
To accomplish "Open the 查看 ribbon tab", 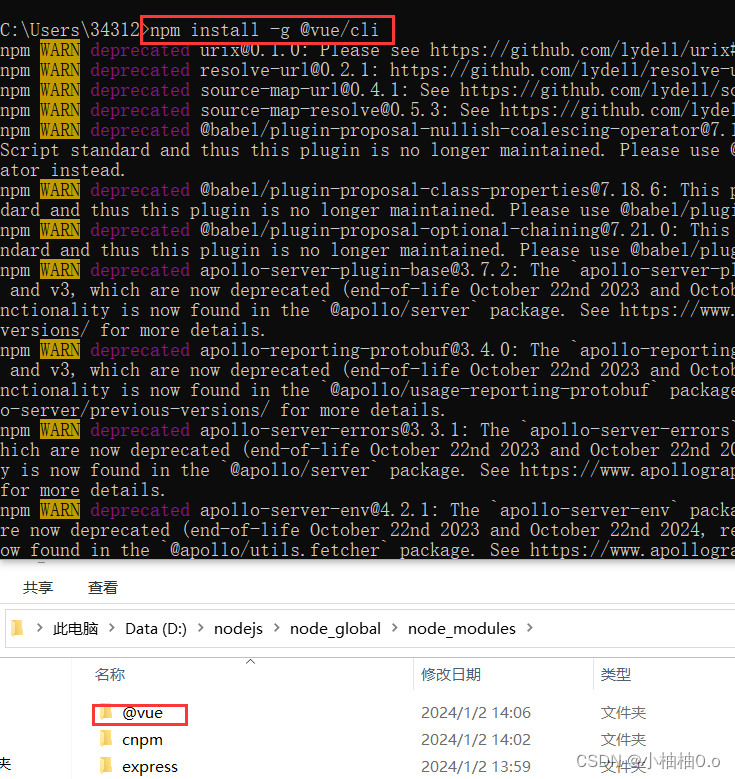I will [103, 588].
